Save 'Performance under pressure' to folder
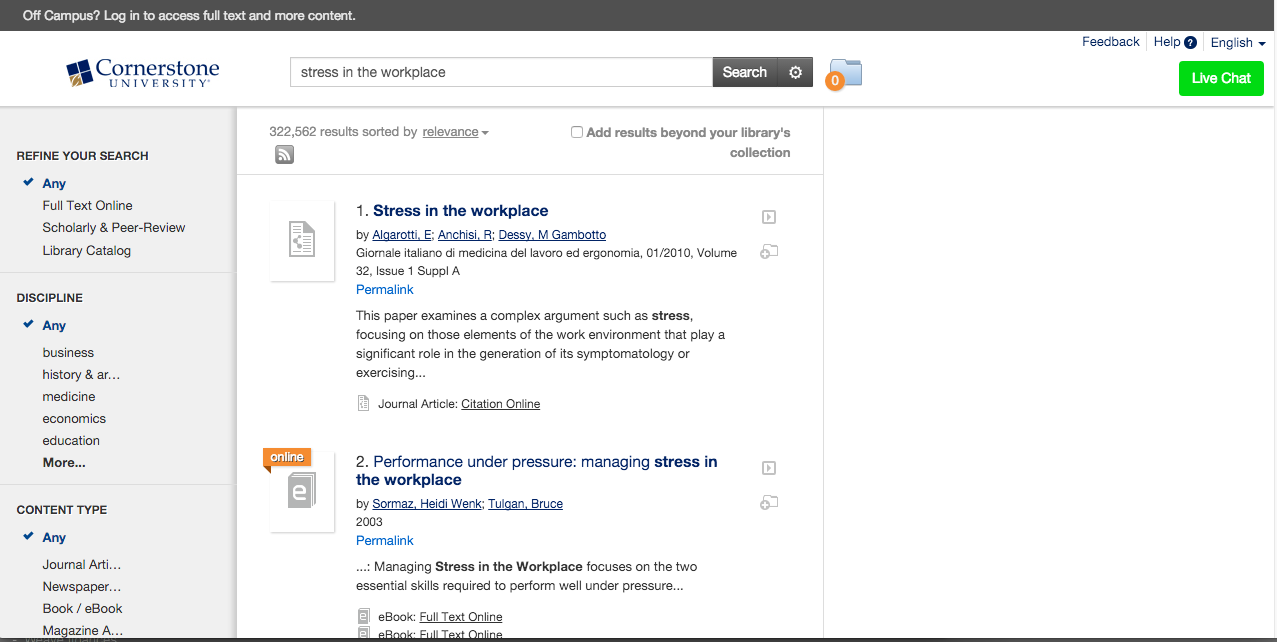Viewport: 1277px width, 642px height. (768, 503)
